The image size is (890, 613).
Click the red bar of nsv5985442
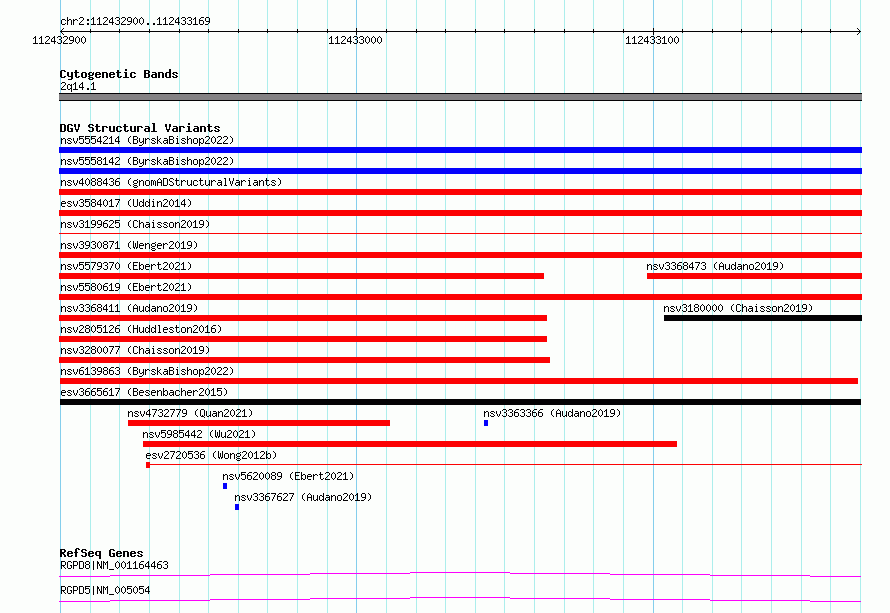tap(410, 444)
